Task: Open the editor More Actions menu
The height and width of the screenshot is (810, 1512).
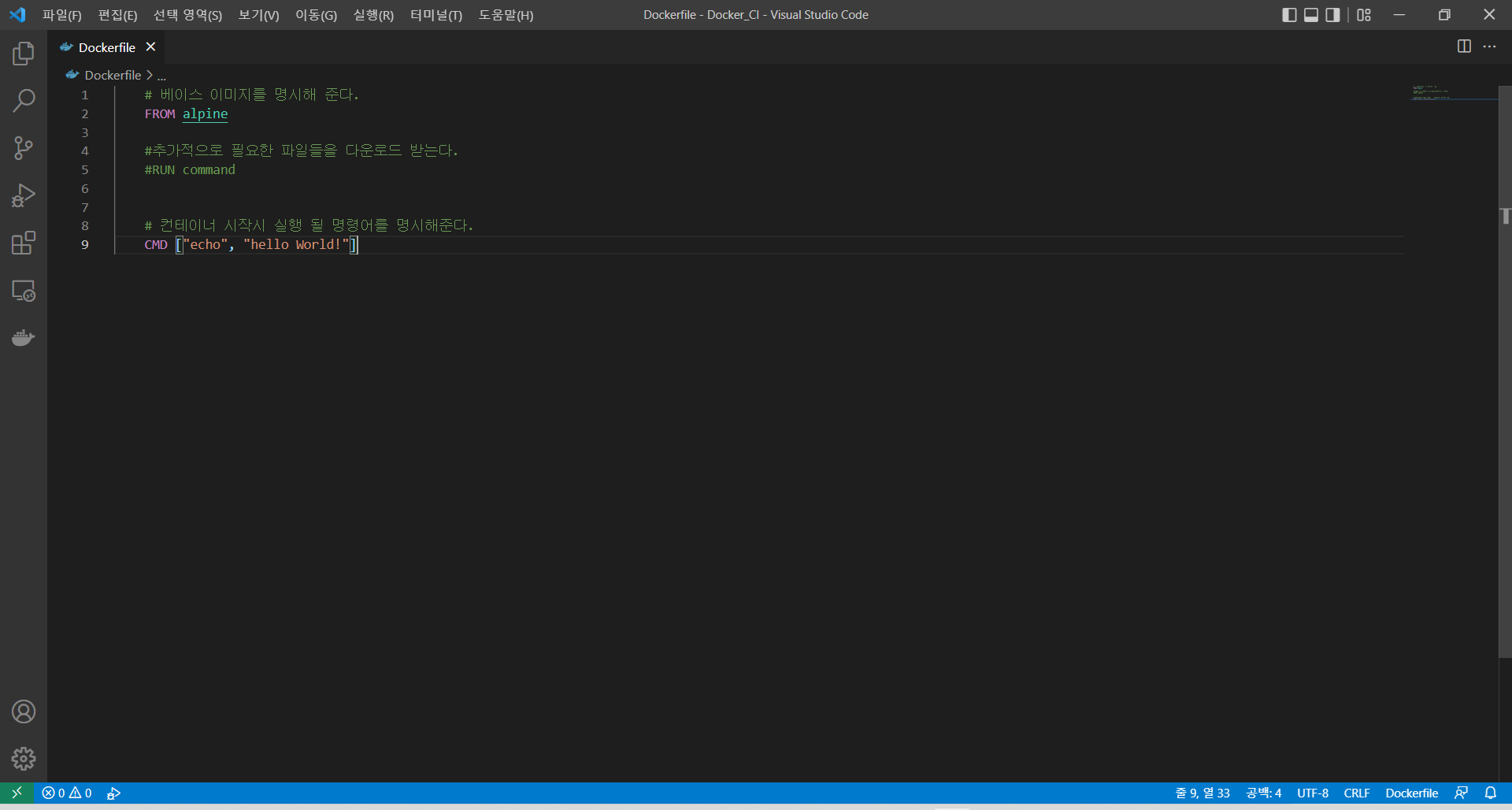Action: (1489, 46)
